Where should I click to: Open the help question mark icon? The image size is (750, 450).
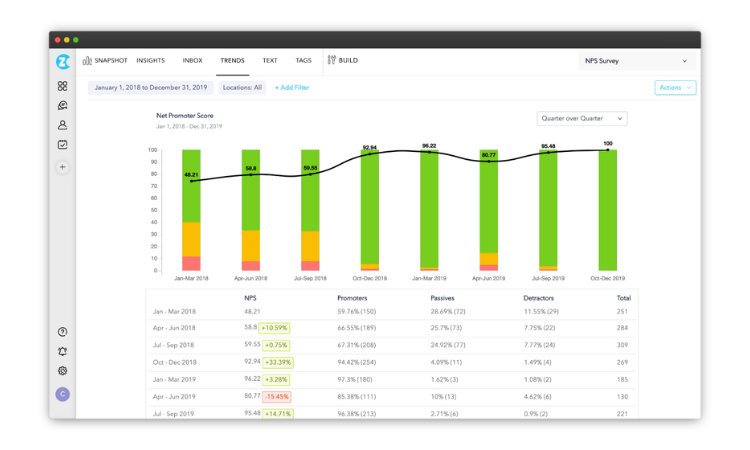63,332
